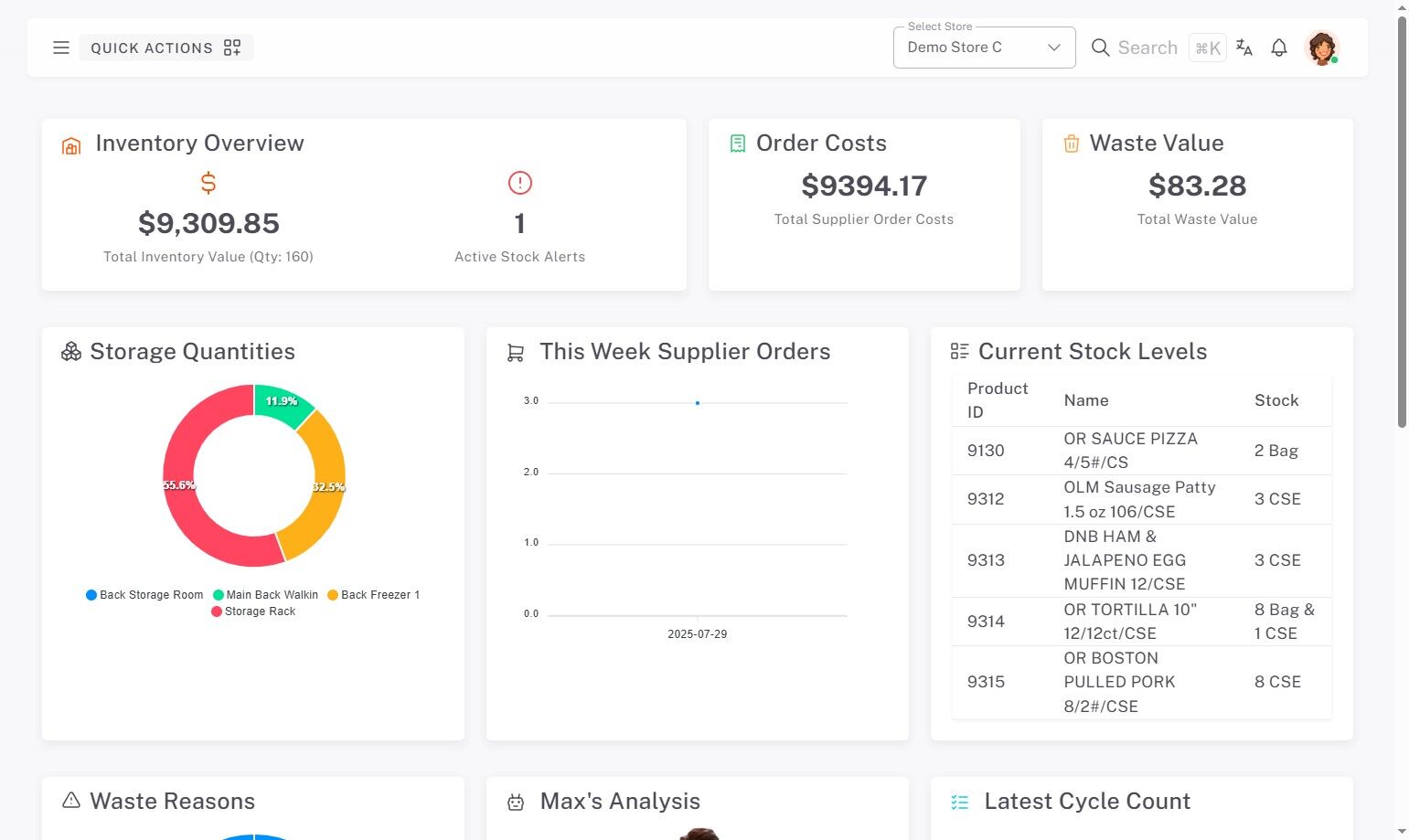Toggle Main Back Walkin legend item
The image size is (1409, 840).
click(x=266, y=595)
